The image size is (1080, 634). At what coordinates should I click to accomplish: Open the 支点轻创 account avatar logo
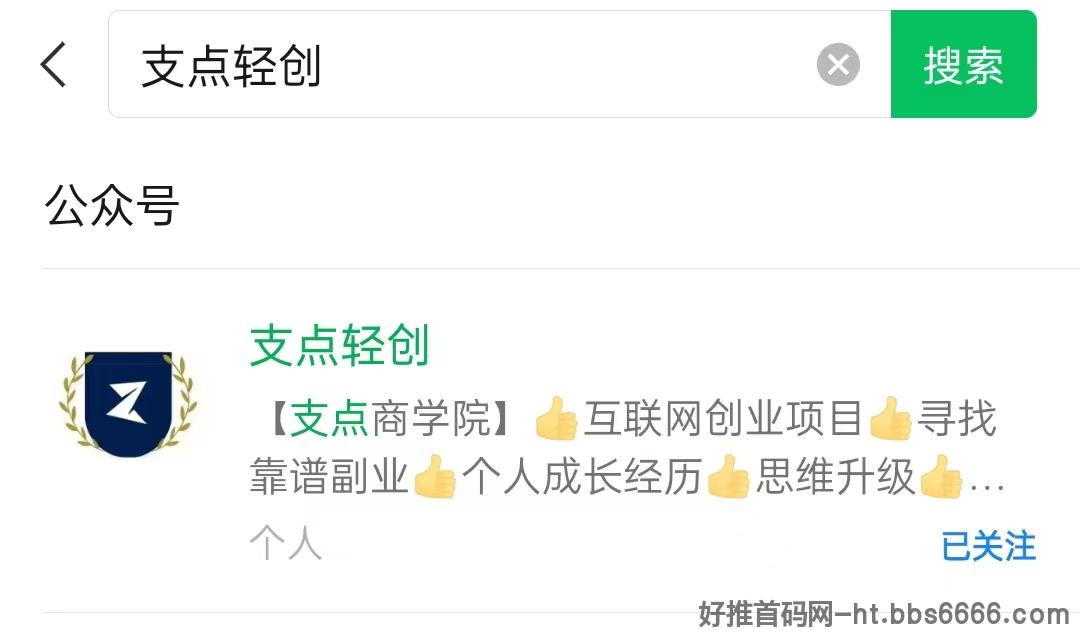pos(128,405)
